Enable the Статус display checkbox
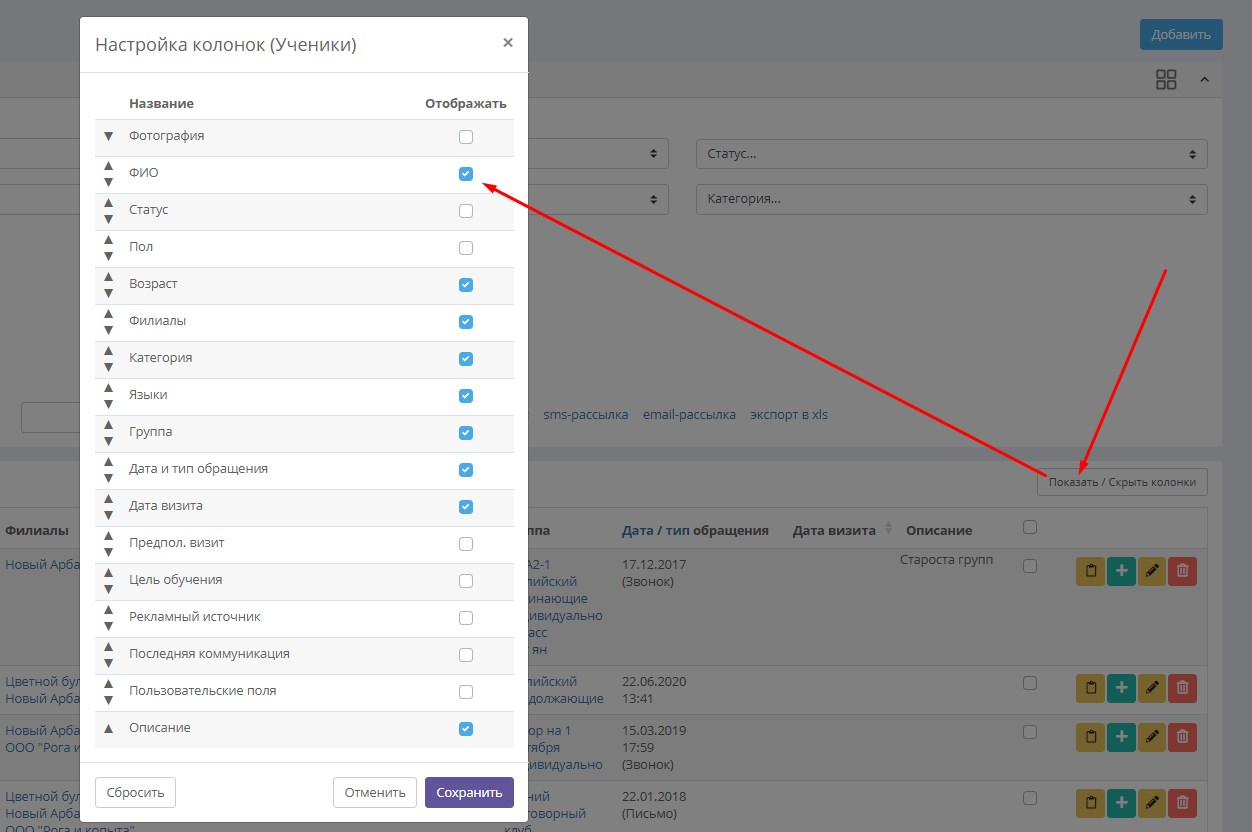Viewport: 1252px width, 832px height. [x=466, y=211]
